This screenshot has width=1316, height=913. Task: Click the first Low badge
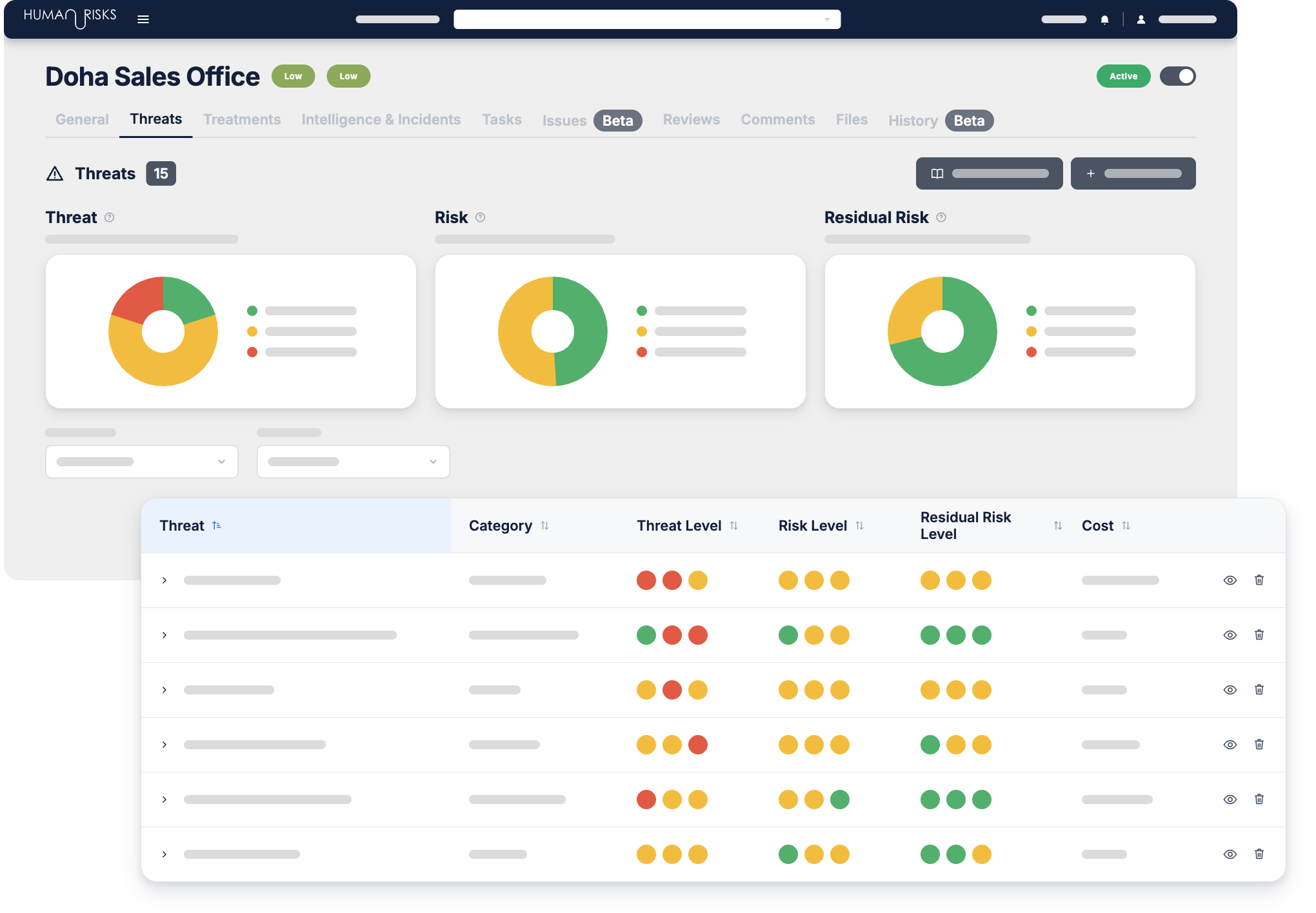click(x=293, y=76)
